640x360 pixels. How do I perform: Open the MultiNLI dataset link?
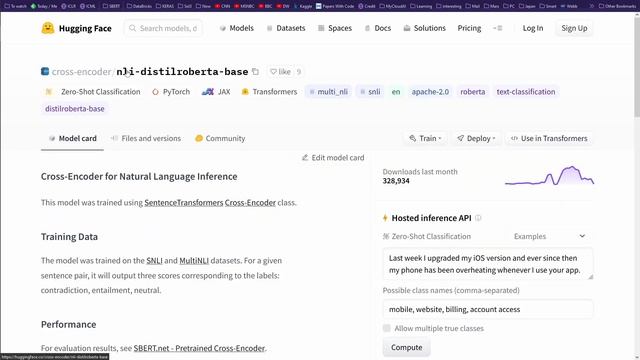point(194,260)
